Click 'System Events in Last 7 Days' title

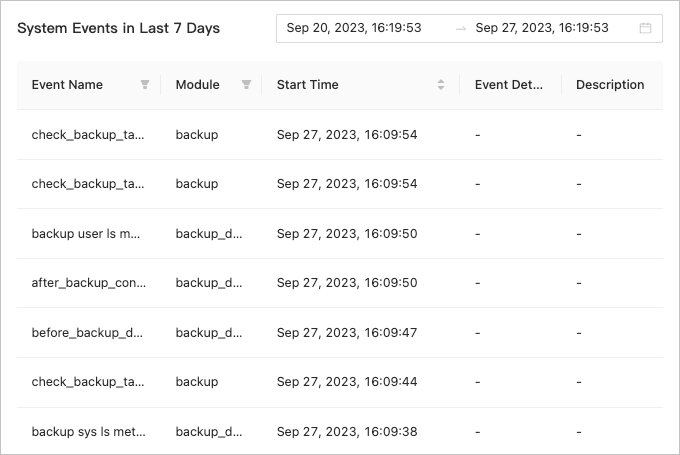pos(118,28)
